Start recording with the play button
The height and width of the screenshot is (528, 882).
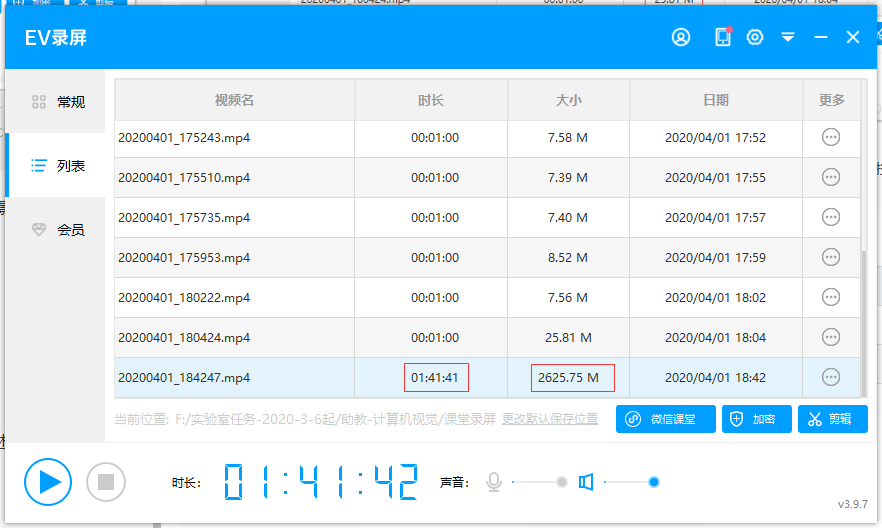48,482
